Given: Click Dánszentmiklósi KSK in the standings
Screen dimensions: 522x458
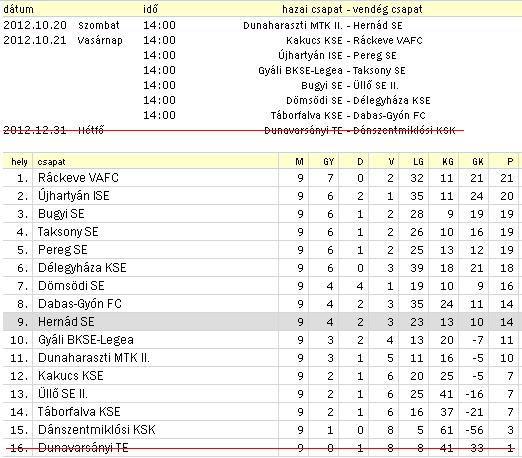Looking at the screenshot, I should click(x=97, y=430).
